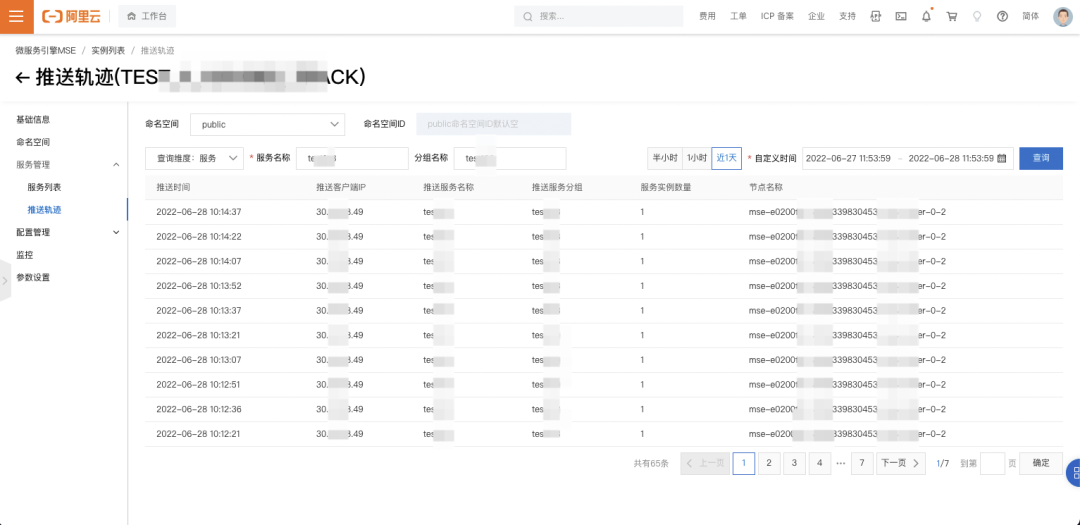
Task: Select the 近1天 time range
Action: 727,158
